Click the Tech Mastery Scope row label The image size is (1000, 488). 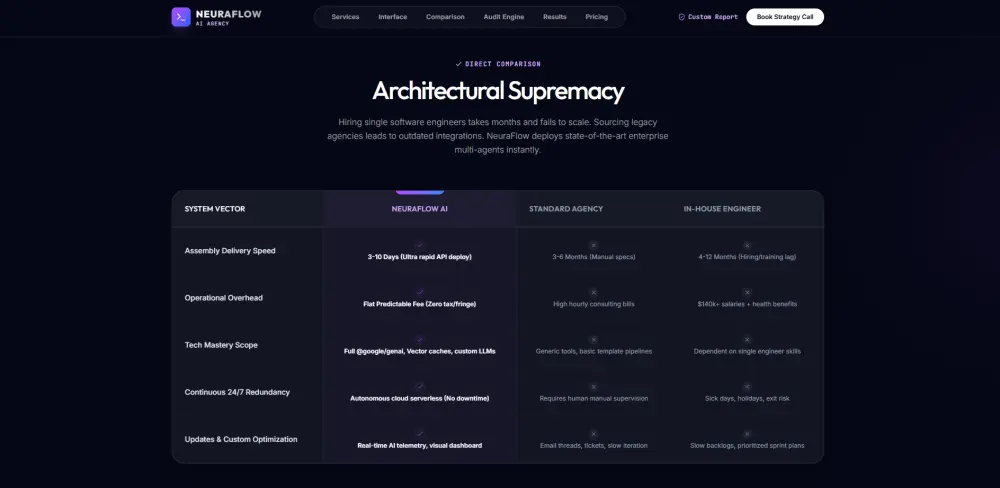(221, 345)
